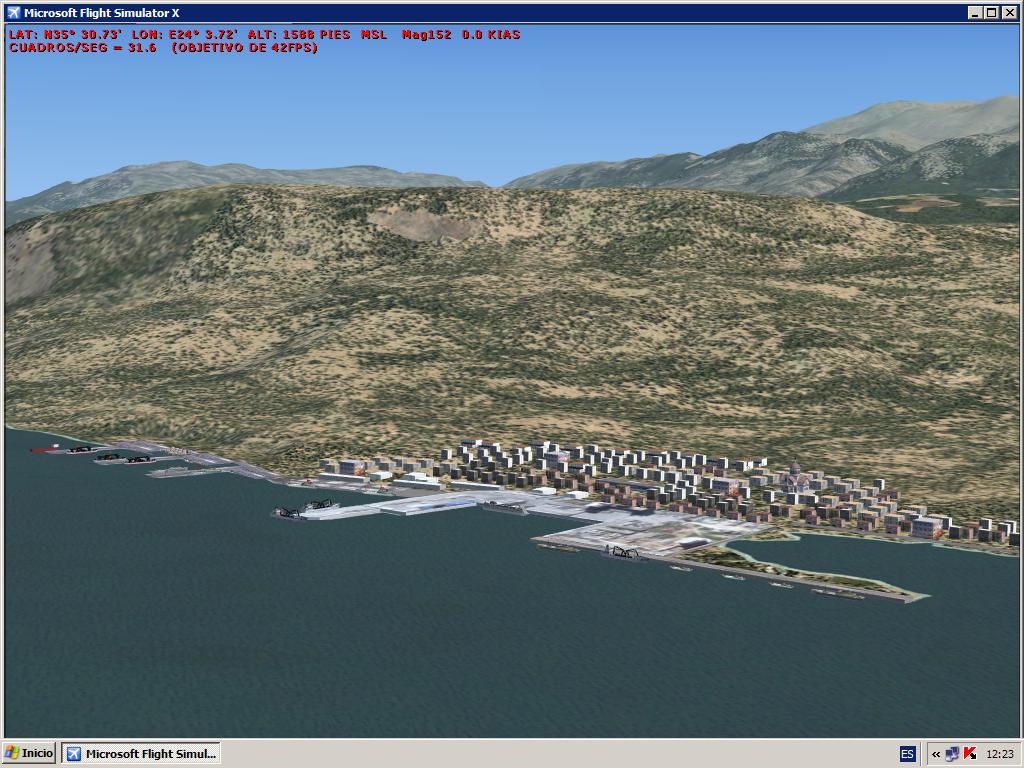Click the domed church building in town
This screenshot has width=1024, height=768.
tap(795, 472)
